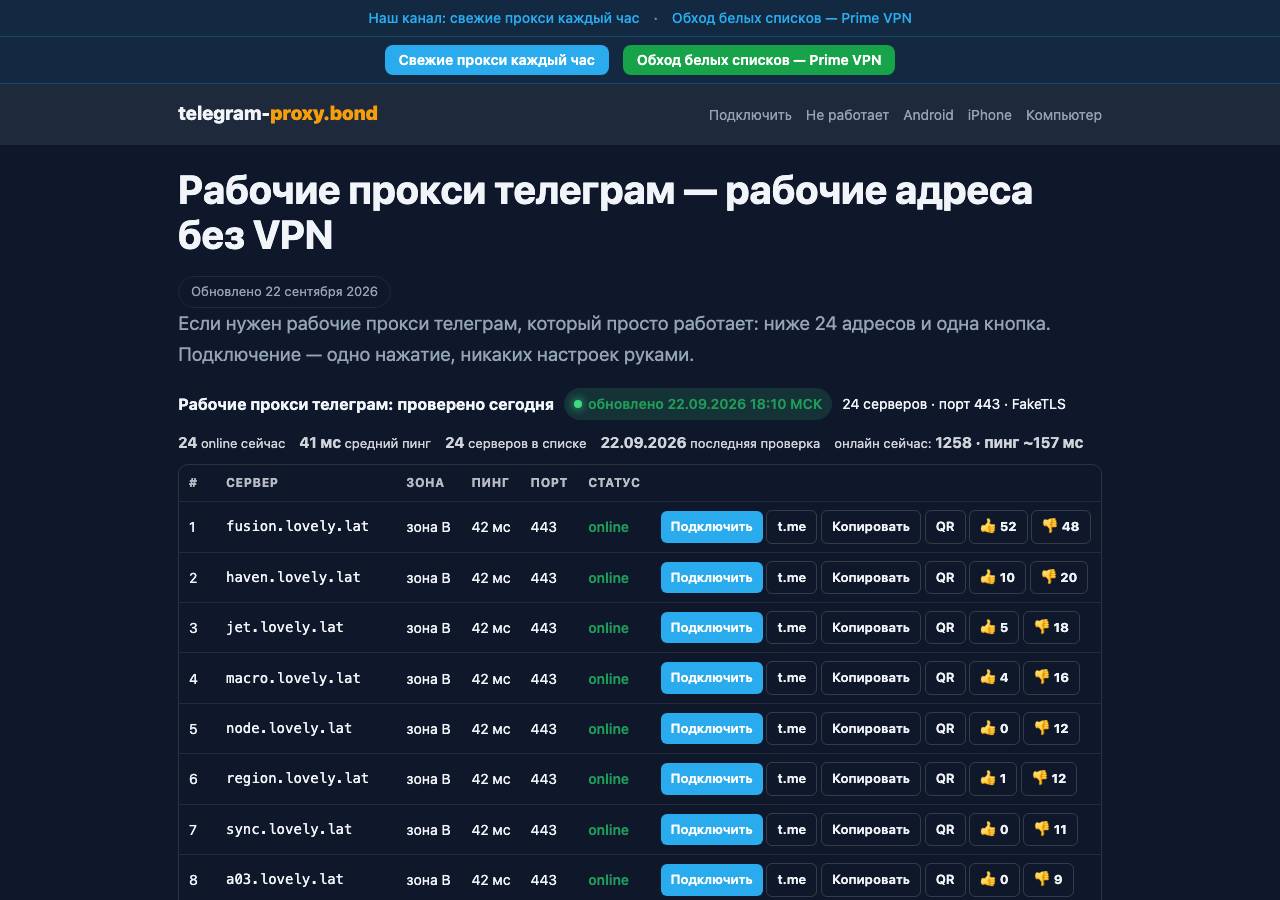1280x900 pixels.
Task: Connect to fusion.lovely.lat via Подключить
Action: pos(711,527)
